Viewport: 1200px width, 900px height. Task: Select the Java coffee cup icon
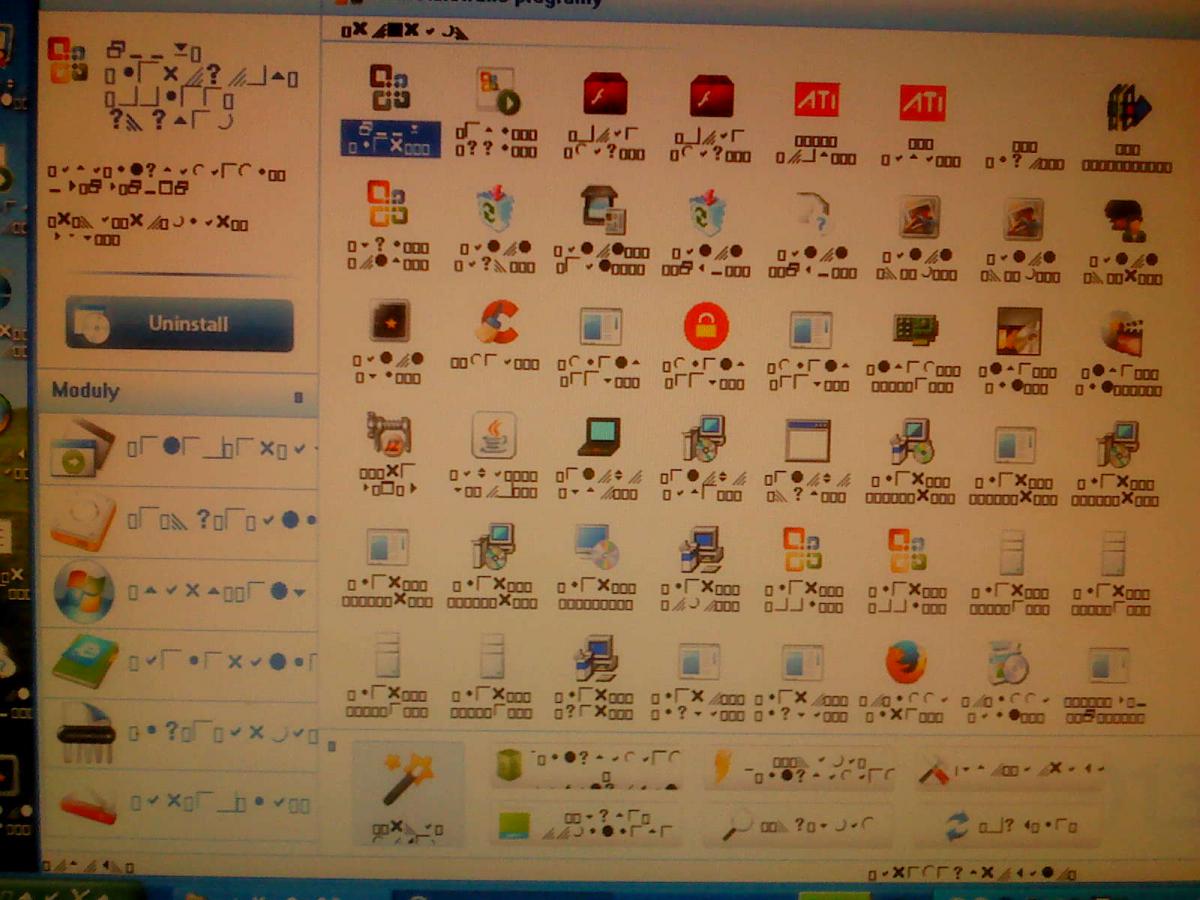[494, 436]
